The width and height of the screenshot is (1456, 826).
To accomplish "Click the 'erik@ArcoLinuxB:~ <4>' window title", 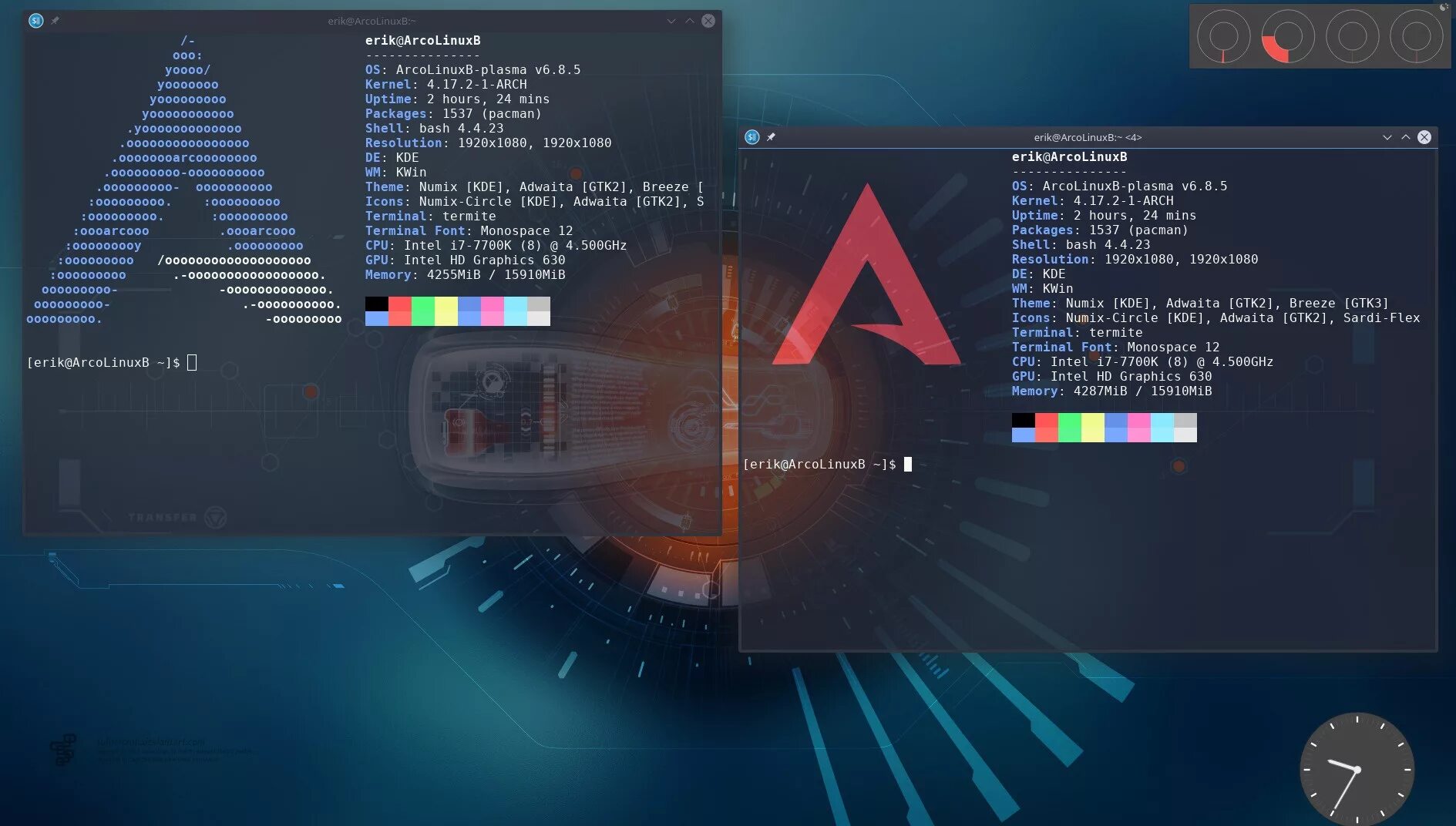I will coord(1088,137).
